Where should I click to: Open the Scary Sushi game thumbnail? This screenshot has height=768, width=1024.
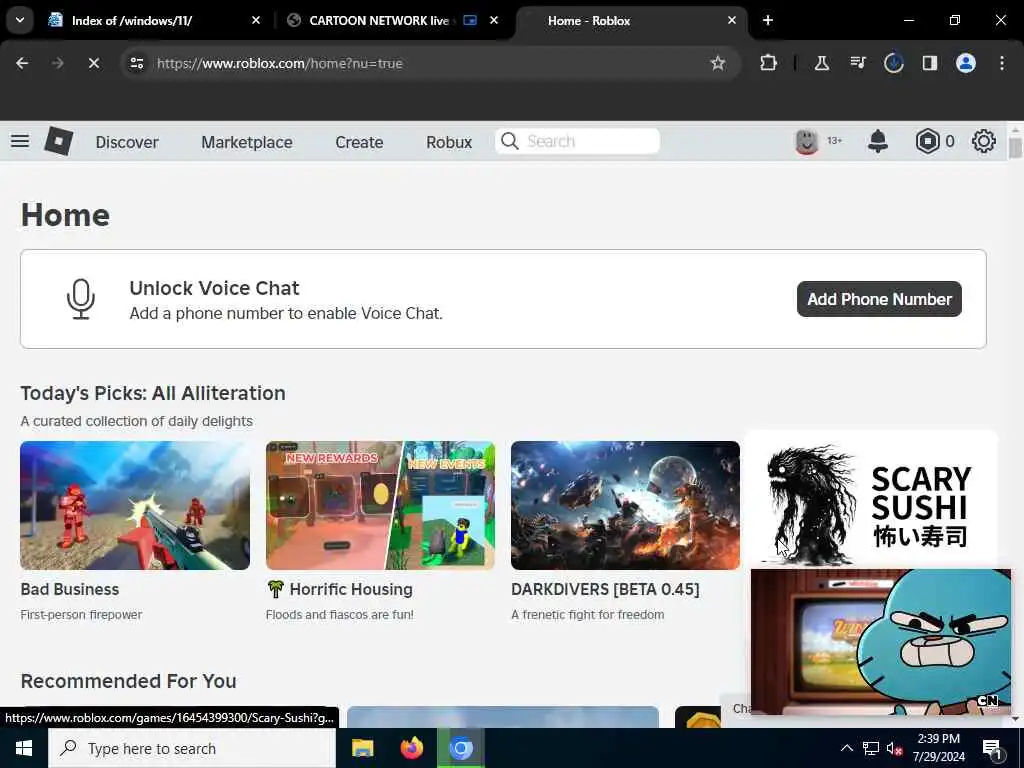871,503
